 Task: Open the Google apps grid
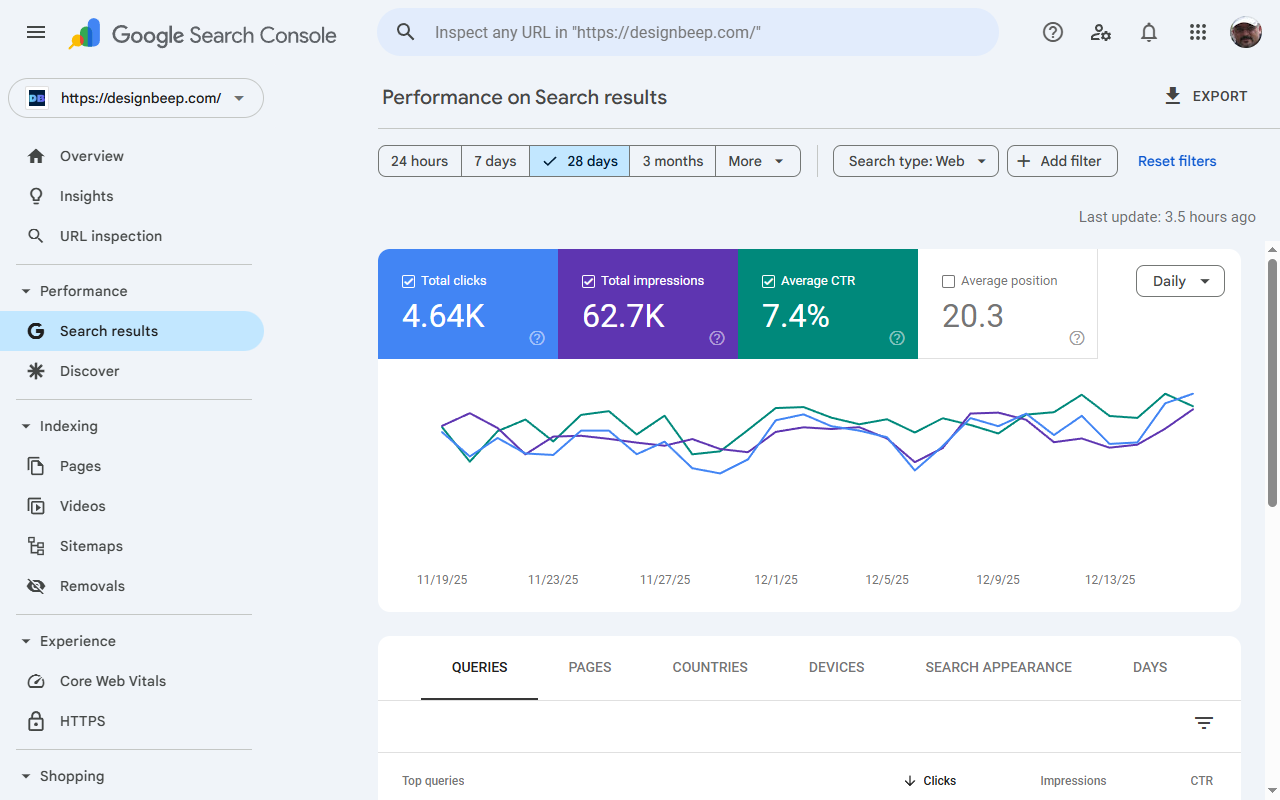point(1198,32)
